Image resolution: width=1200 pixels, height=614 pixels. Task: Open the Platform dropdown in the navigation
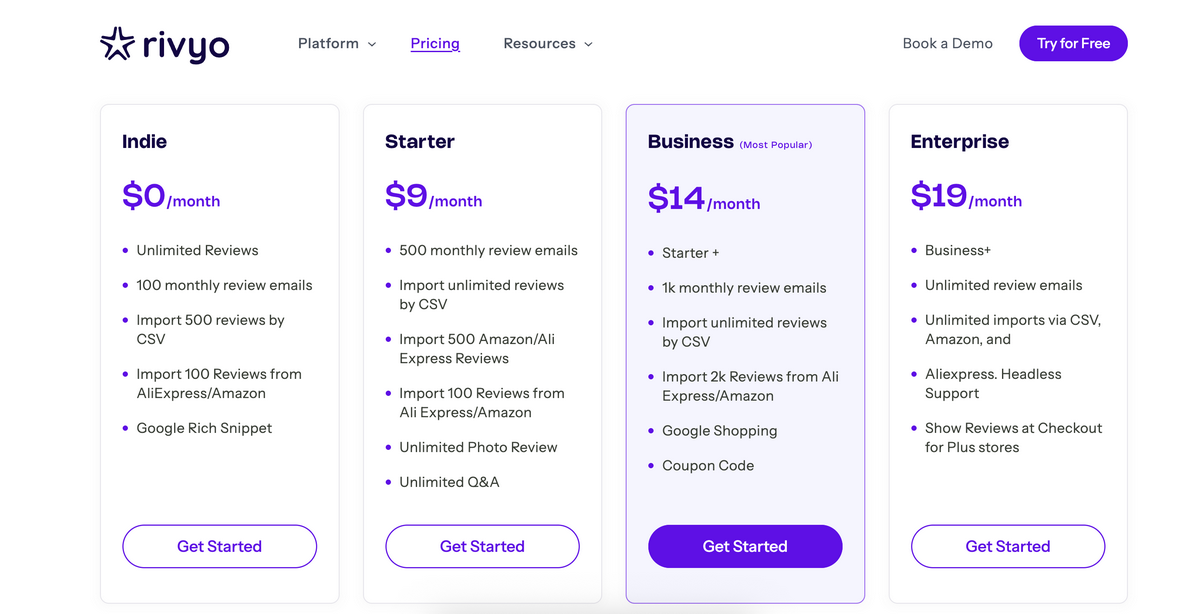tap(328, 43)
